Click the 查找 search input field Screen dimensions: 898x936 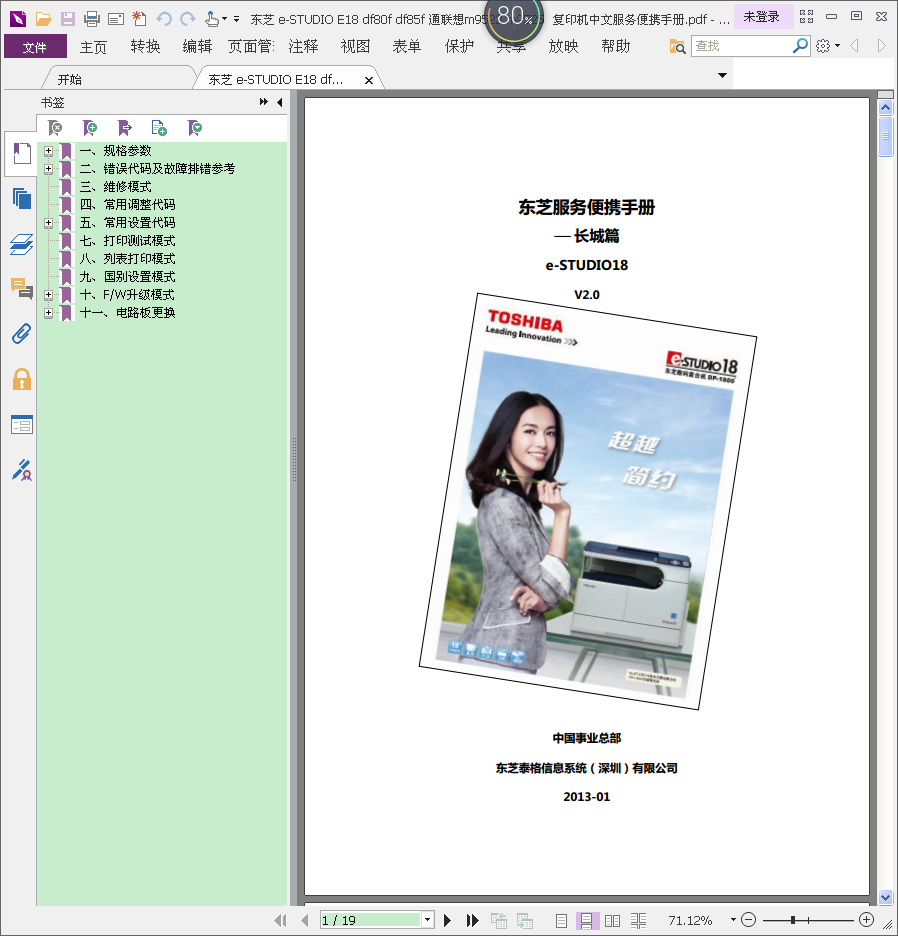point(742,46)
